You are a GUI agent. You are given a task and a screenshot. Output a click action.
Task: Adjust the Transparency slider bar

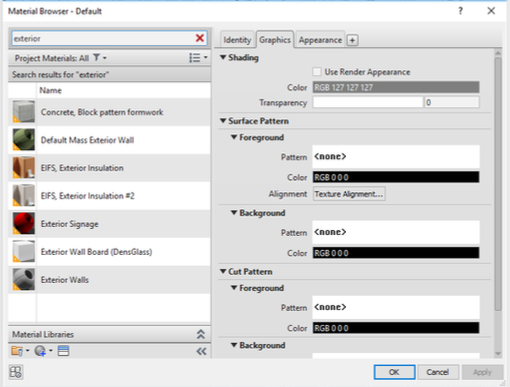(x=368, y=102)
